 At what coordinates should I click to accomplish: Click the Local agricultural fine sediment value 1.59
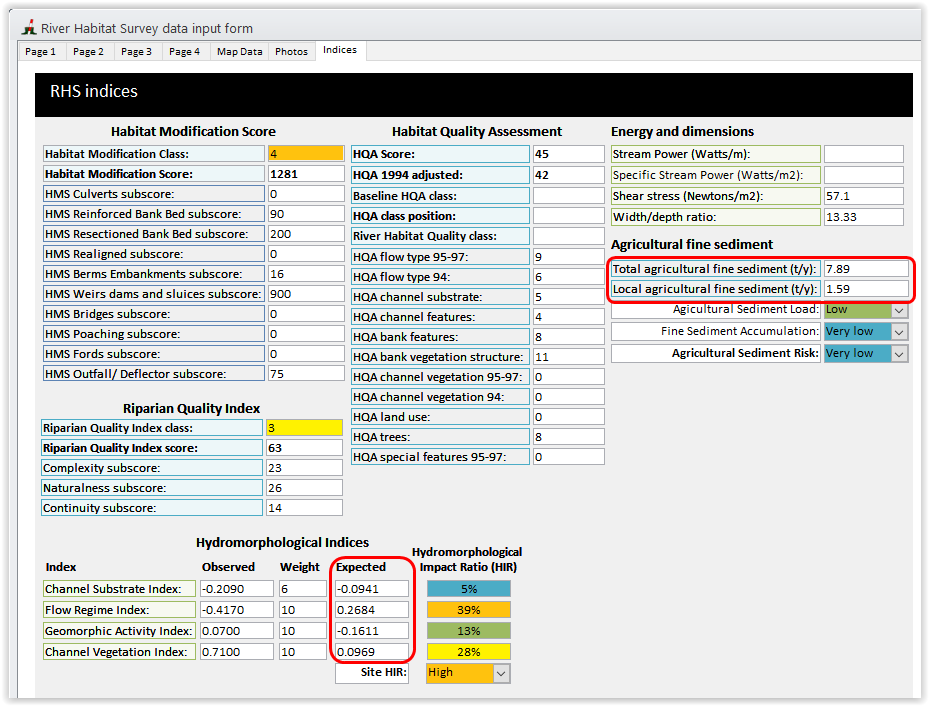pyautogui.click(x=866, y=289)
